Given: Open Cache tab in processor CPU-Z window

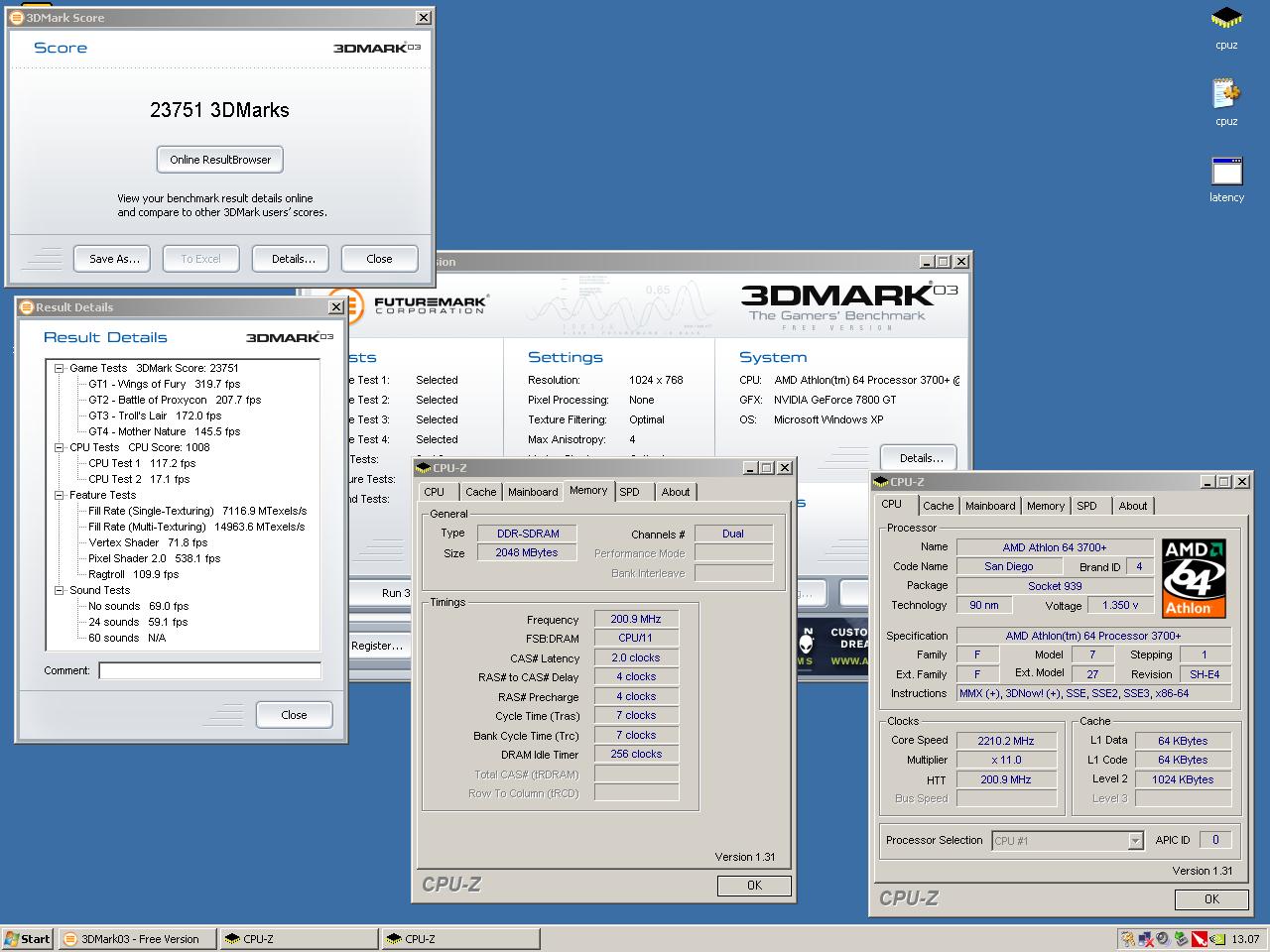Looking at the screenshot, I should 938,506.
